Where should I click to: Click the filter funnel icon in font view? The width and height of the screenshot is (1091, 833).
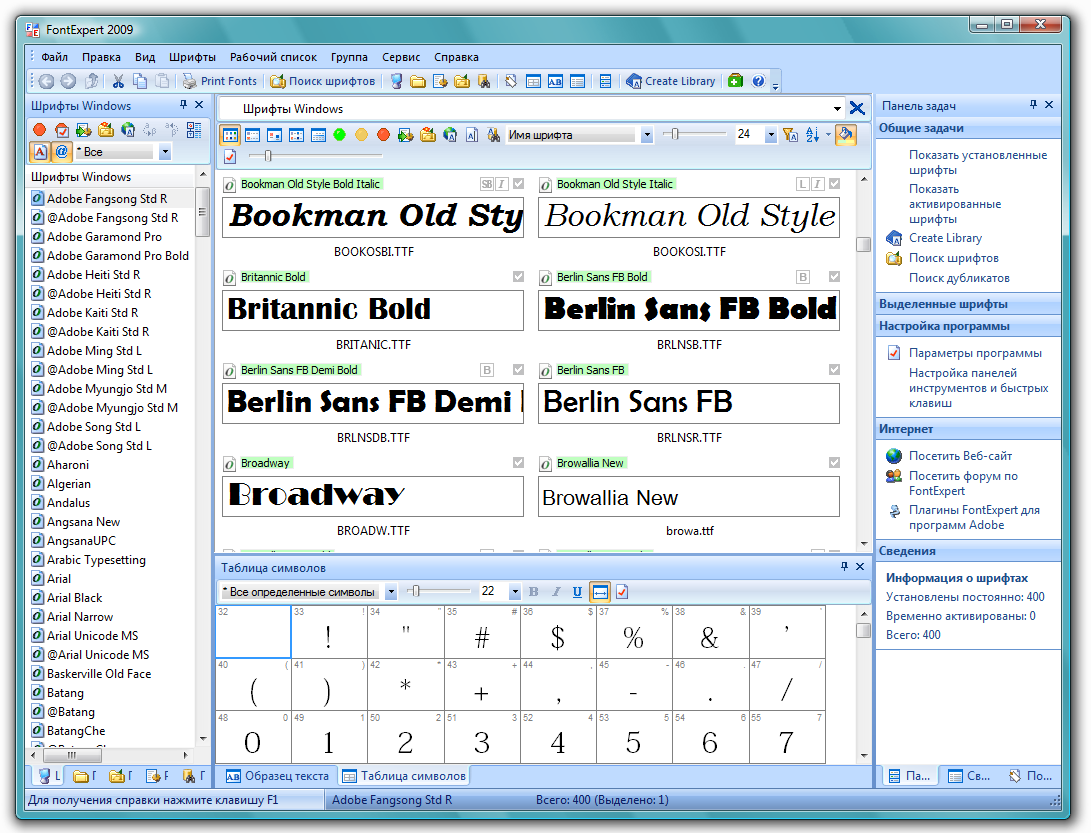pos(790,135)
